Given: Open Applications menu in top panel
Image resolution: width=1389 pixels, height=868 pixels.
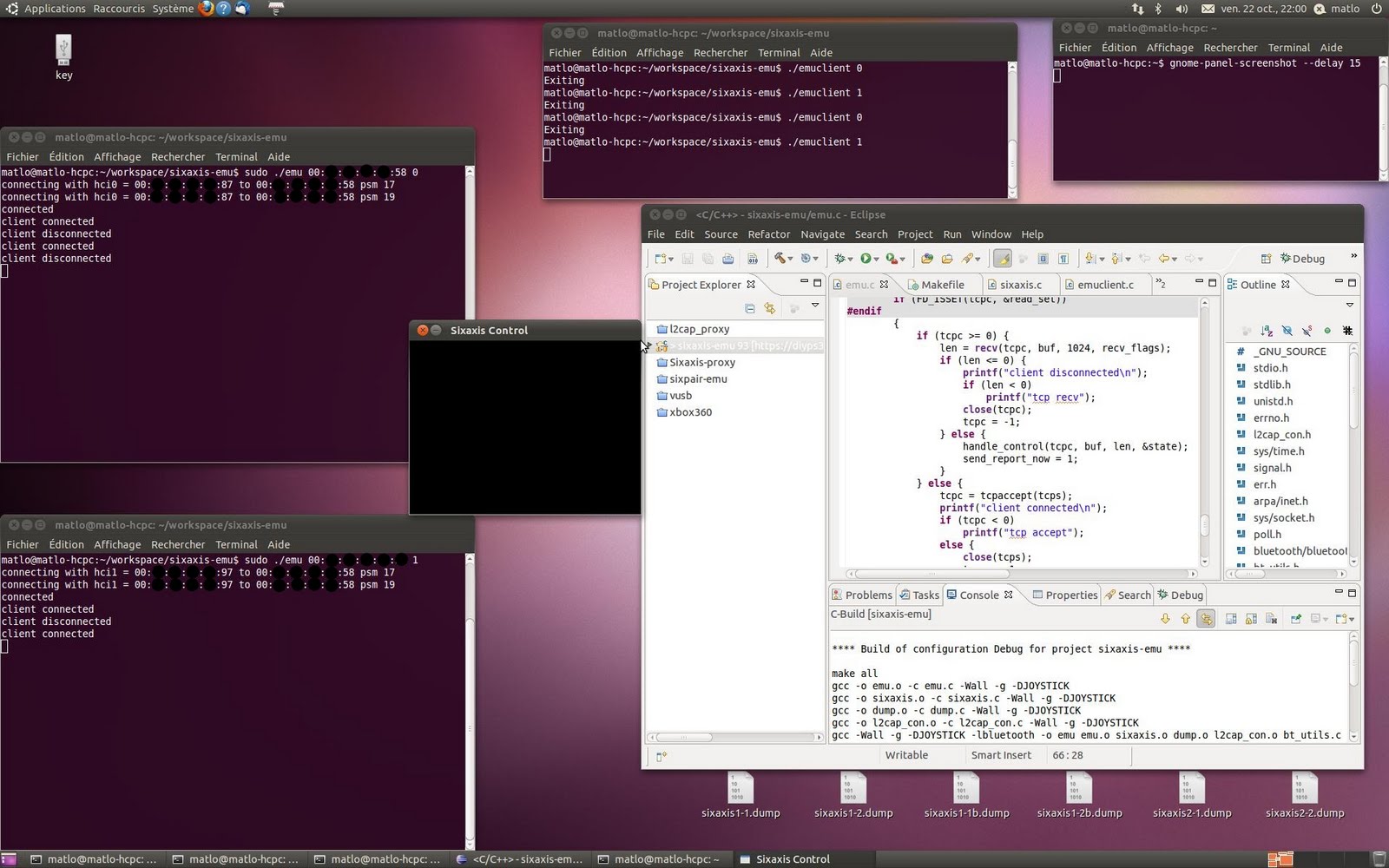Looking at the screenshot, I should click(54, 9).
